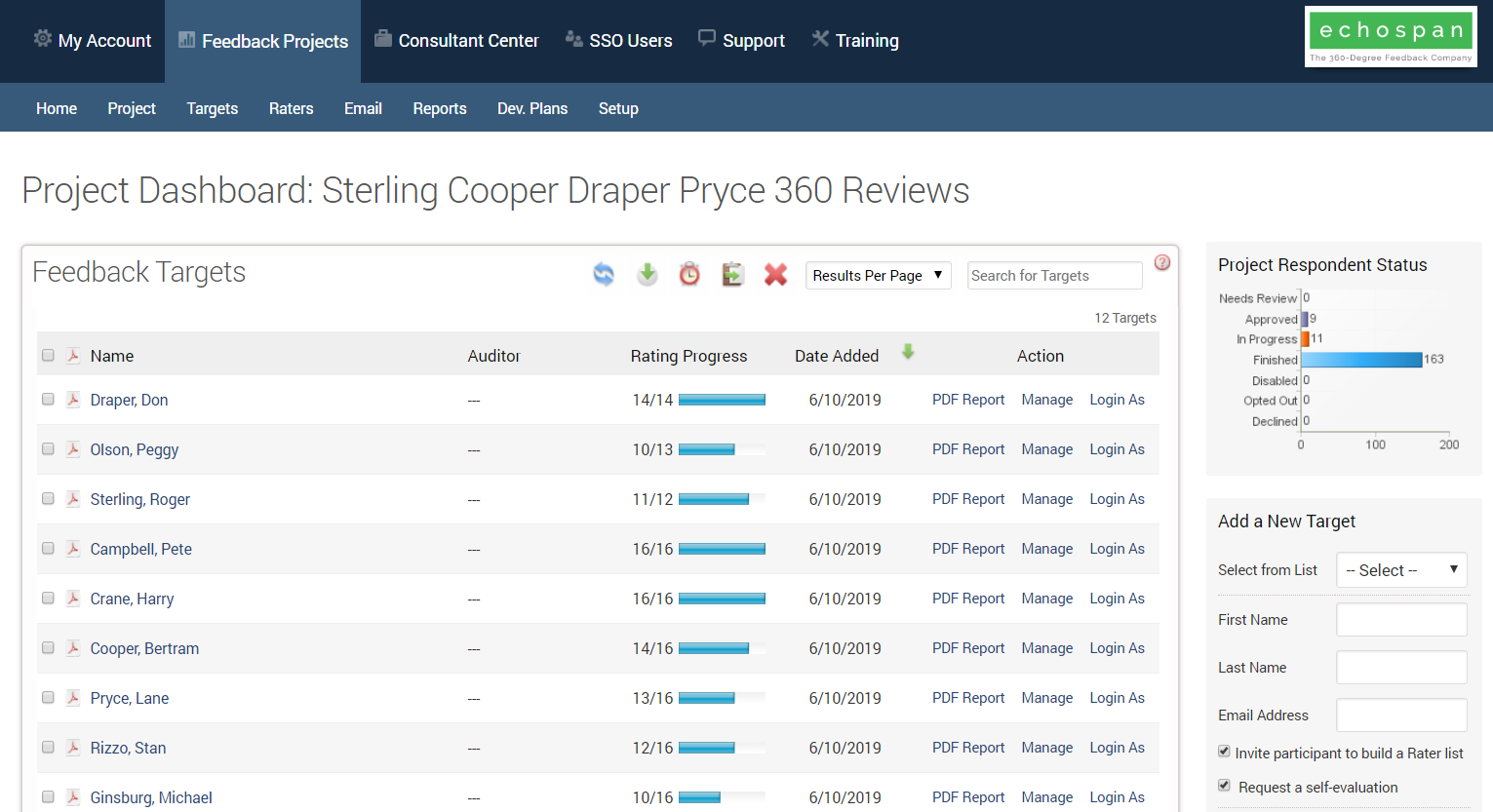Click the Auditor column header
The height and width of the screenshot is (812, 1493).
coord(494,356)
